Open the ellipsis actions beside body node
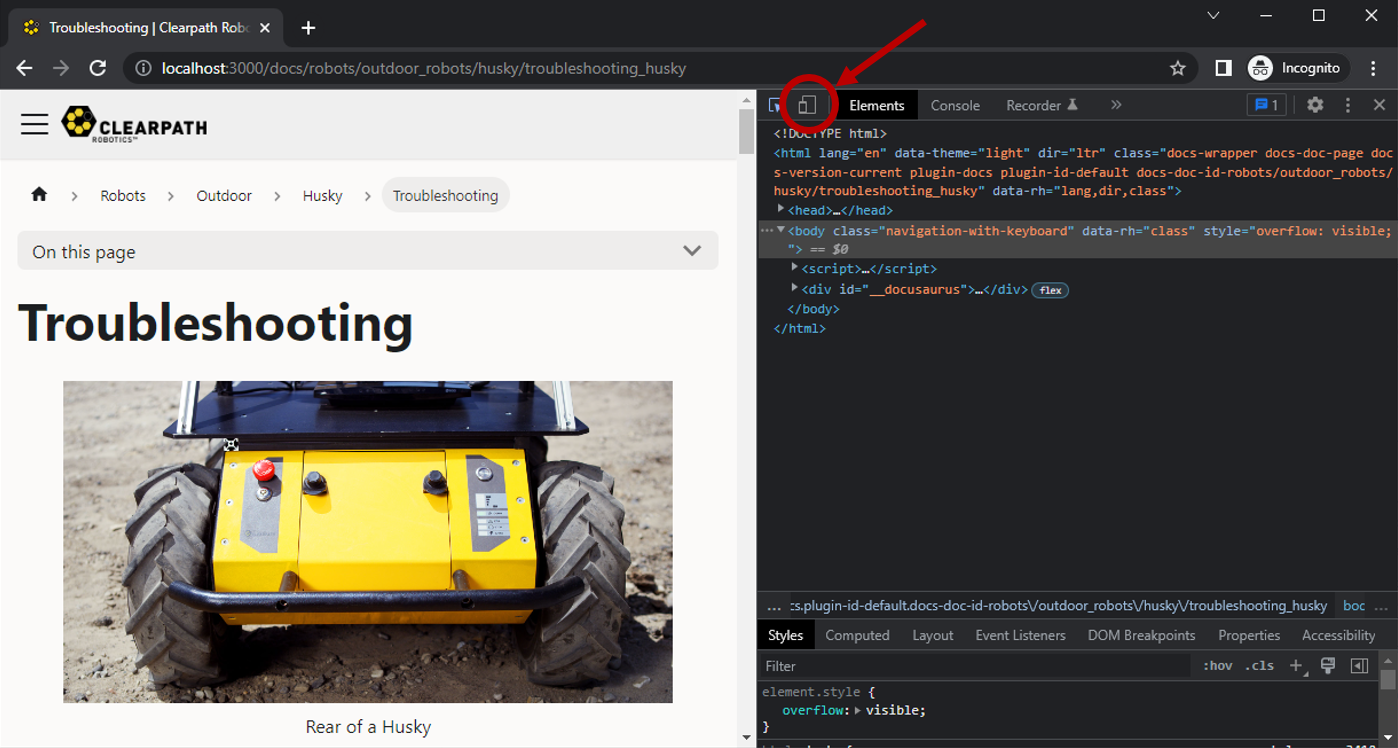 click(766, 231)
